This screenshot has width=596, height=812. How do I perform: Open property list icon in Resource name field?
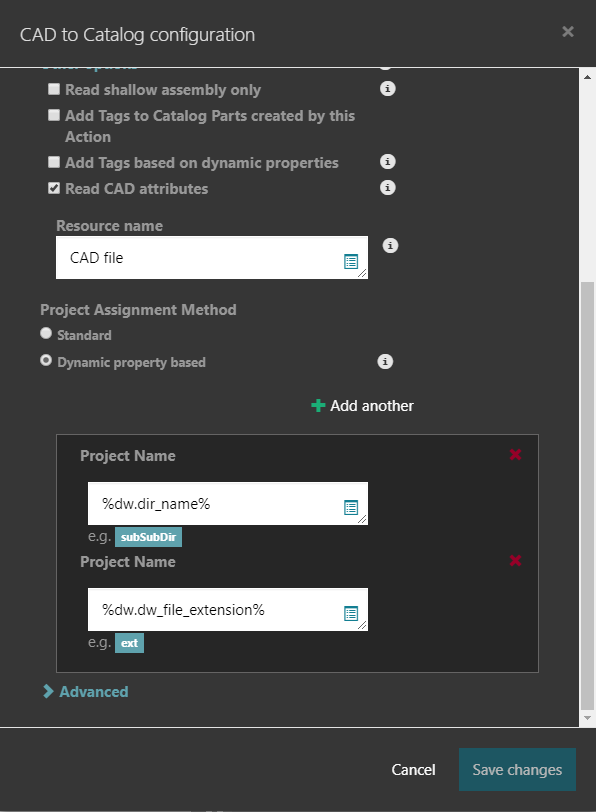[351, 262]
